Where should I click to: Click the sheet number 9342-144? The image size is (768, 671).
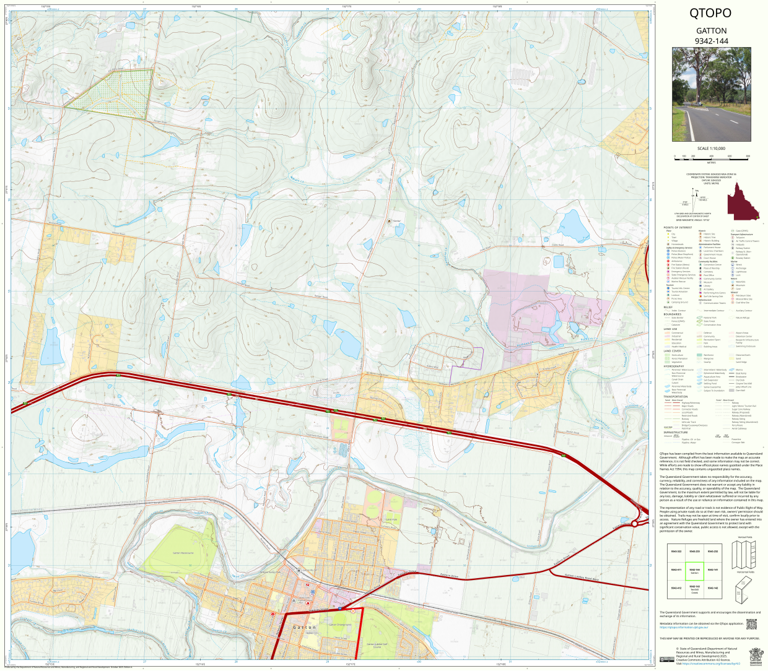click(711, 41)
